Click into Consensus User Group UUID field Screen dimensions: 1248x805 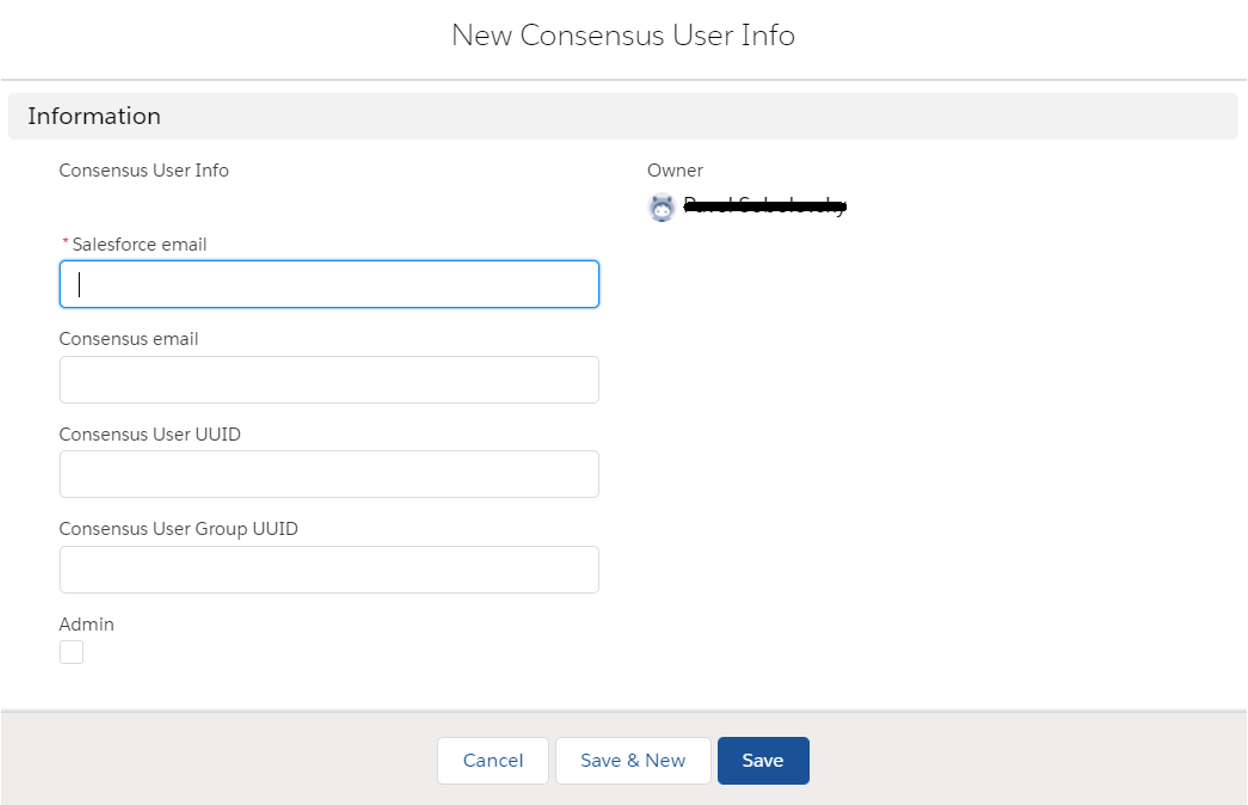[x=329, y=569]
